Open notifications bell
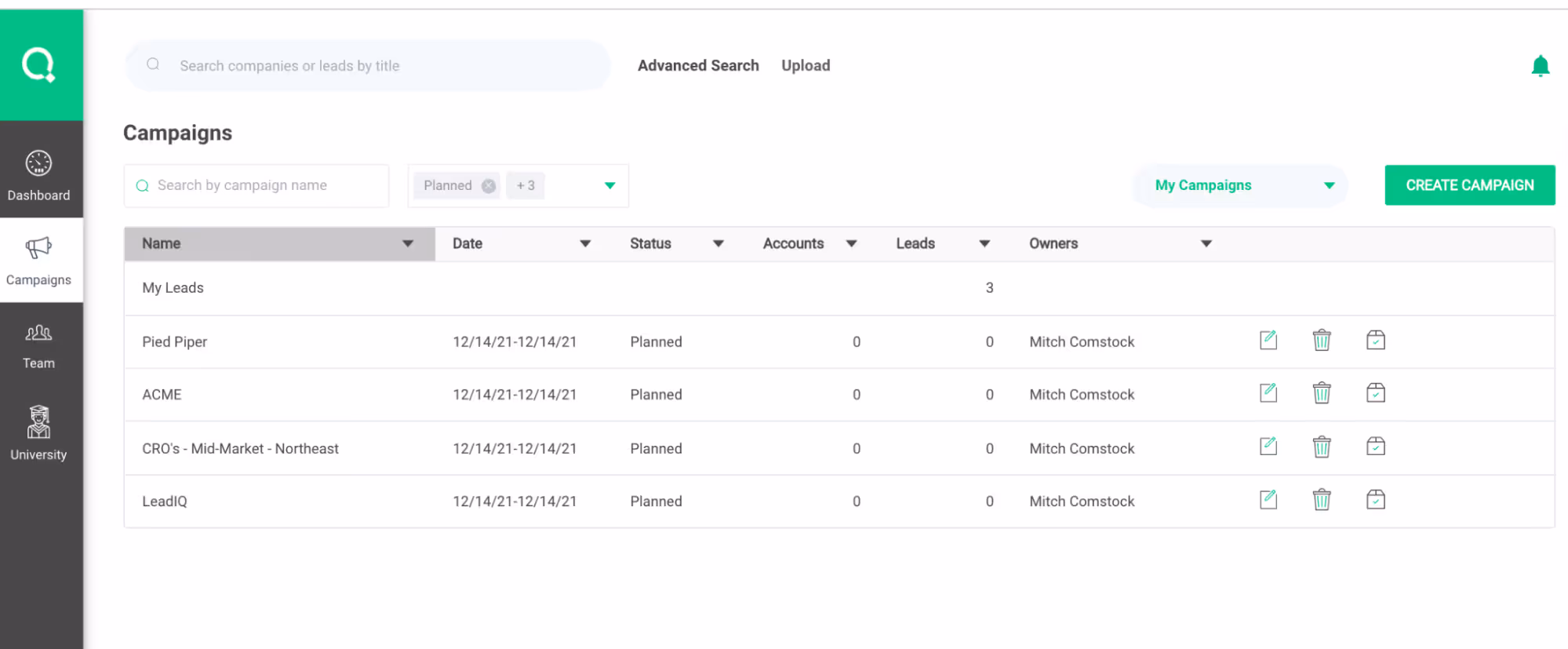The image size is (1568, 649). [x=1540, y=66]
